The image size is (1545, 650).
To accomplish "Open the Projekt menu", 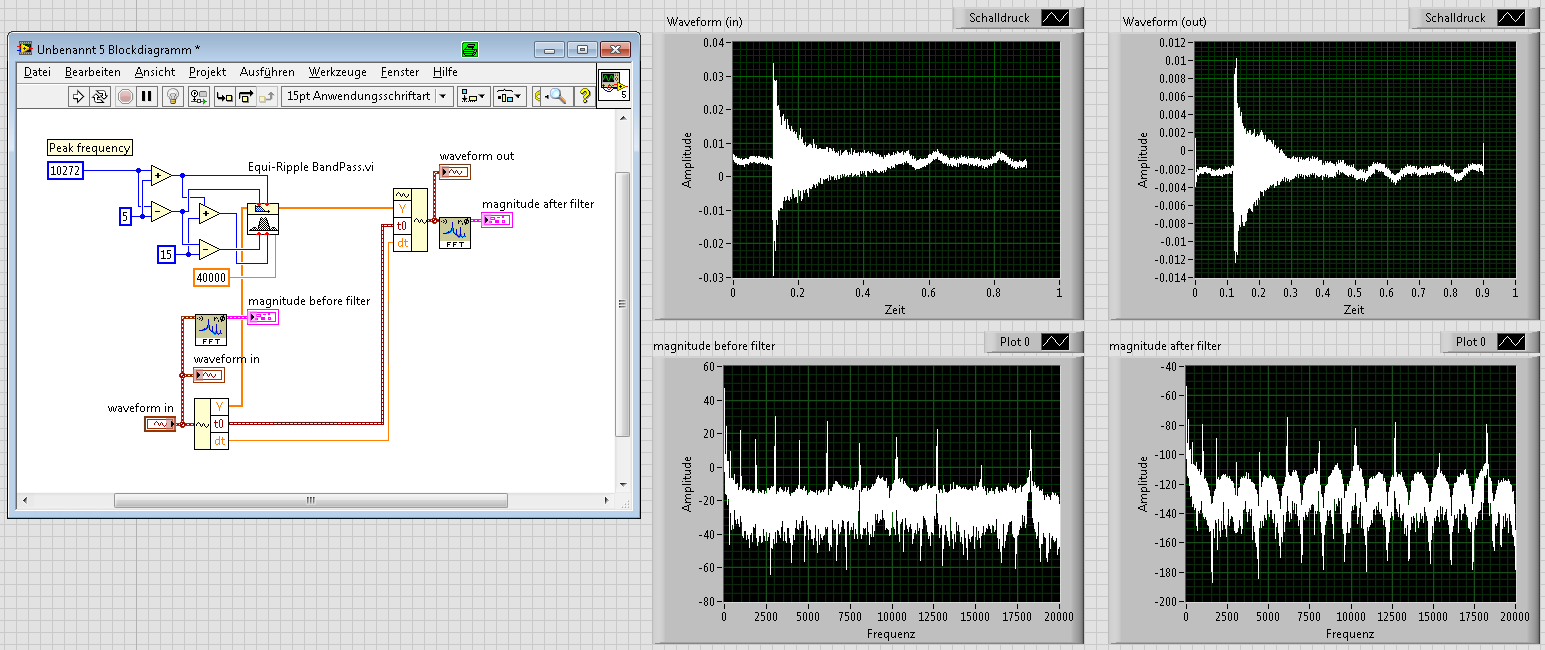I will coord(208,72).
